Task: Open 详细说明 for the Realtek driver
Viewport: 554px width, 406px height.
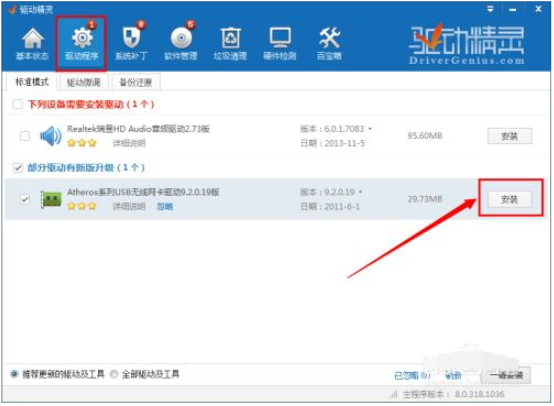Action: (129, 143)
